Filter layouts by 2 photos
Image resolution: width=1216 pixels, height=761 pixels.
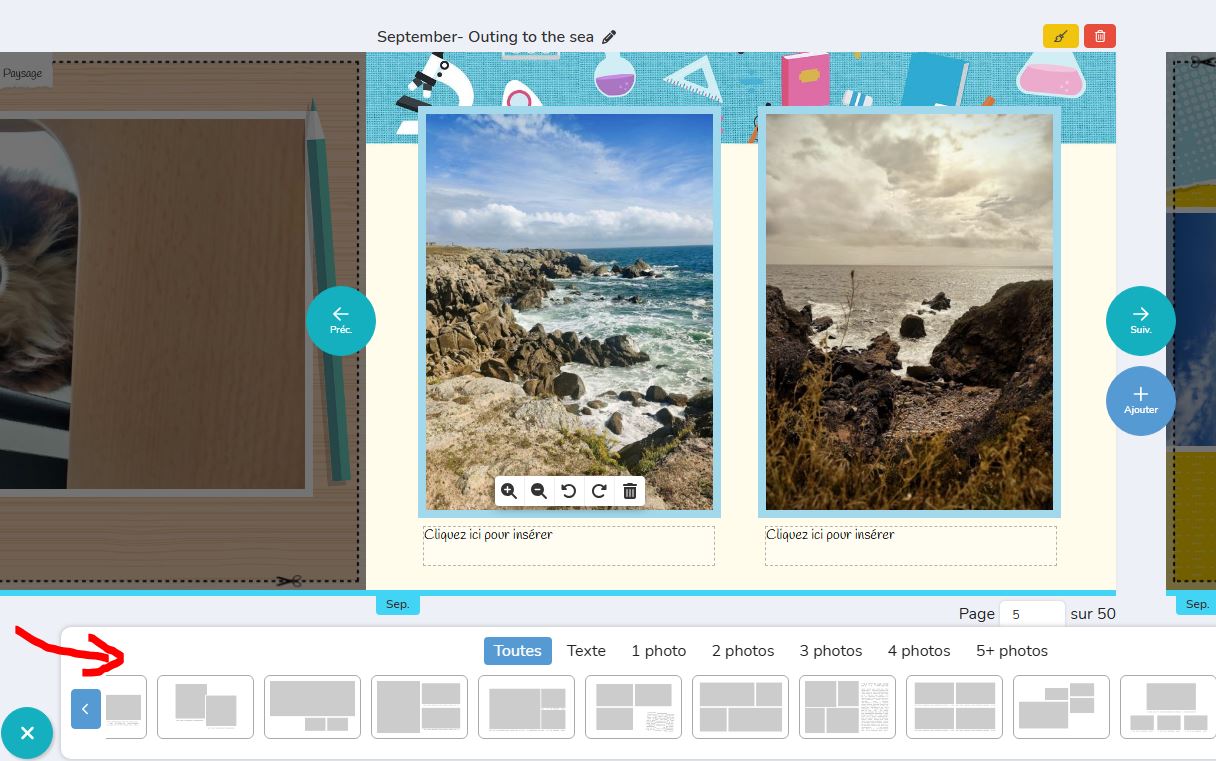click(742, 651)
